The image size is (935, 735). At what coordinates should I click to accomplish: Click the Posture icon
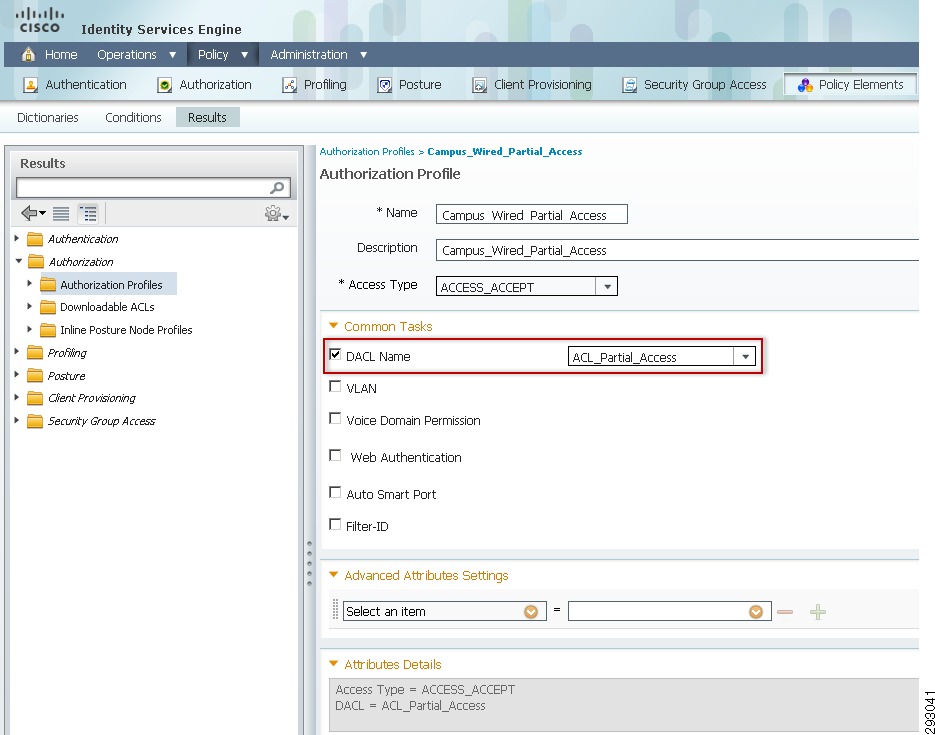coord(385,85)
